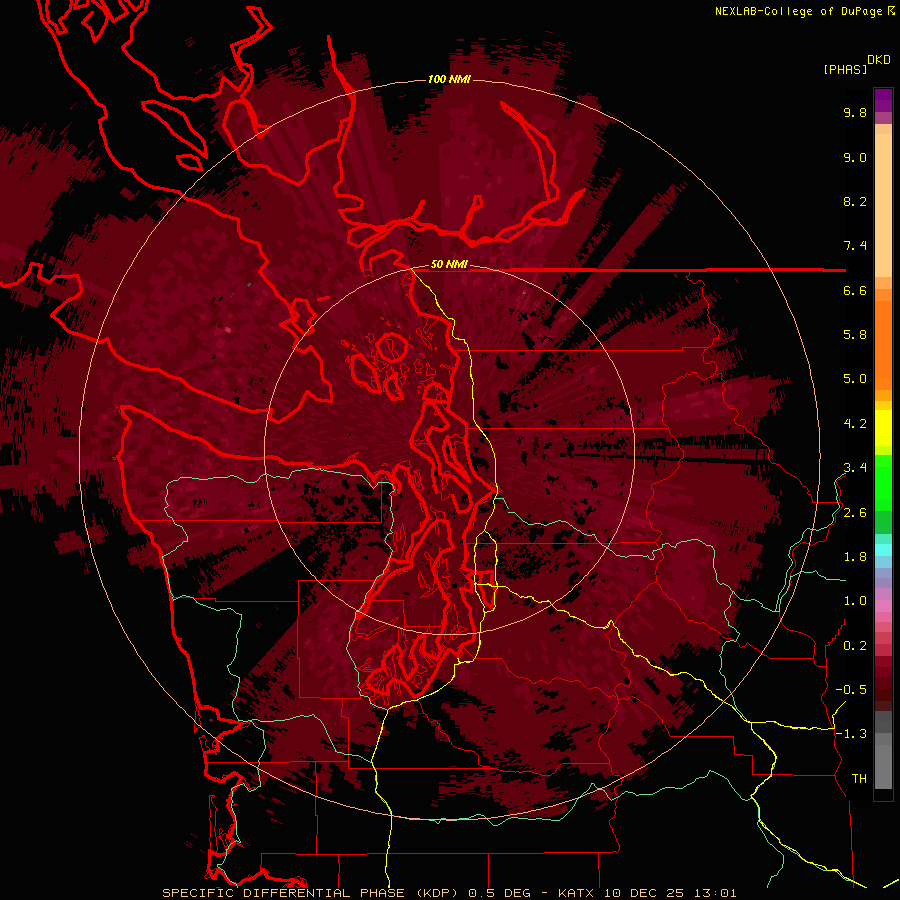Select the 9.8 scale value
This screenshot has width=900, height=900.
[x=855, y=112]
